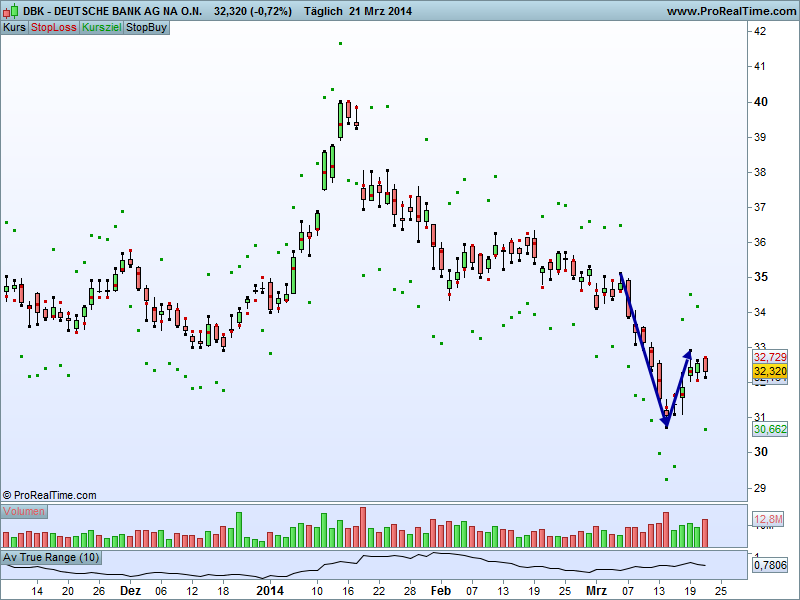The width and height of the screenshot is (800, 600).
Task: Select the blue downward arrow drawing
Action: coord(643,349)
